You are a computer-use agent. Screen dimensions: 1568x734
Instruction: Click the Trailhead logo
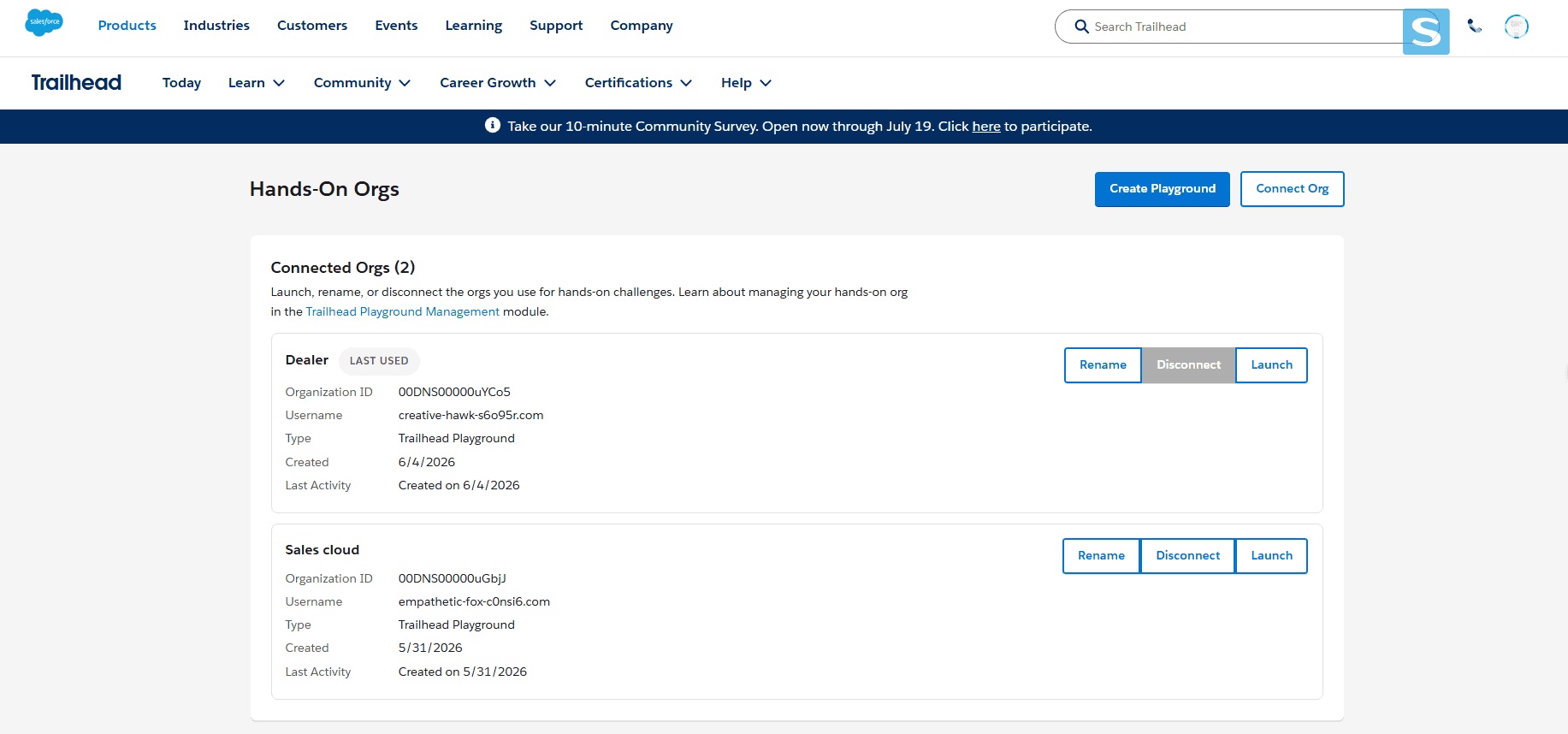pyautogui.click(x=76, y=82)
